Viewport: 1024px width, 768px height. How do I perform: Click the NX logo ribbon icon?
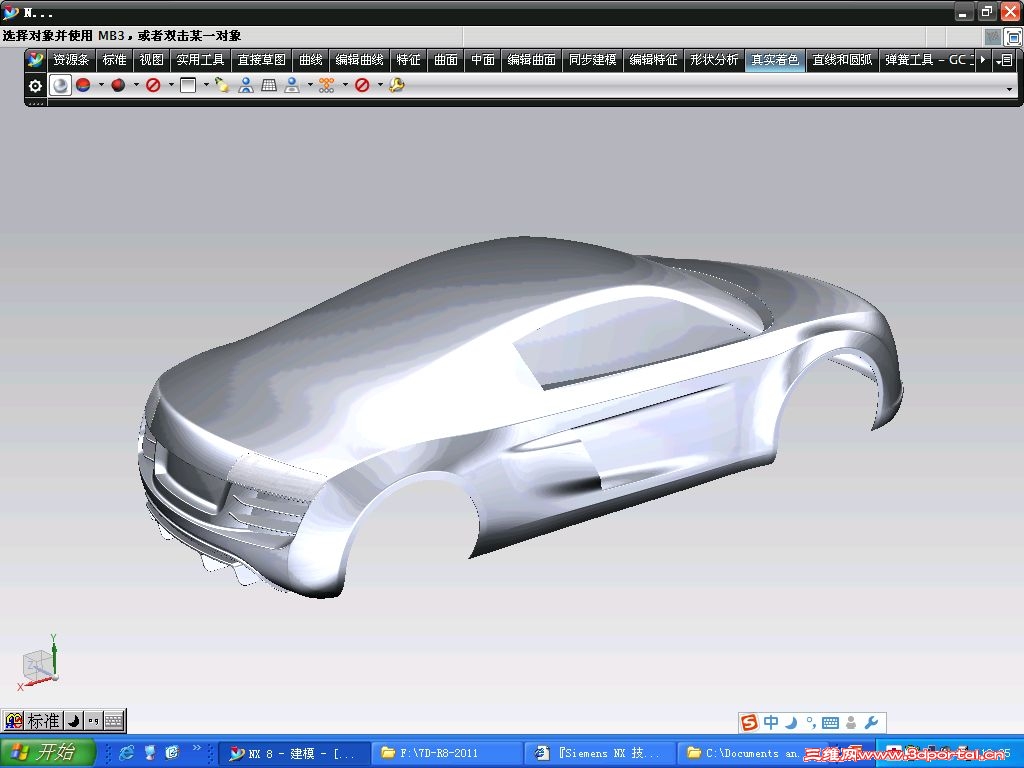[x=35, y=60]
